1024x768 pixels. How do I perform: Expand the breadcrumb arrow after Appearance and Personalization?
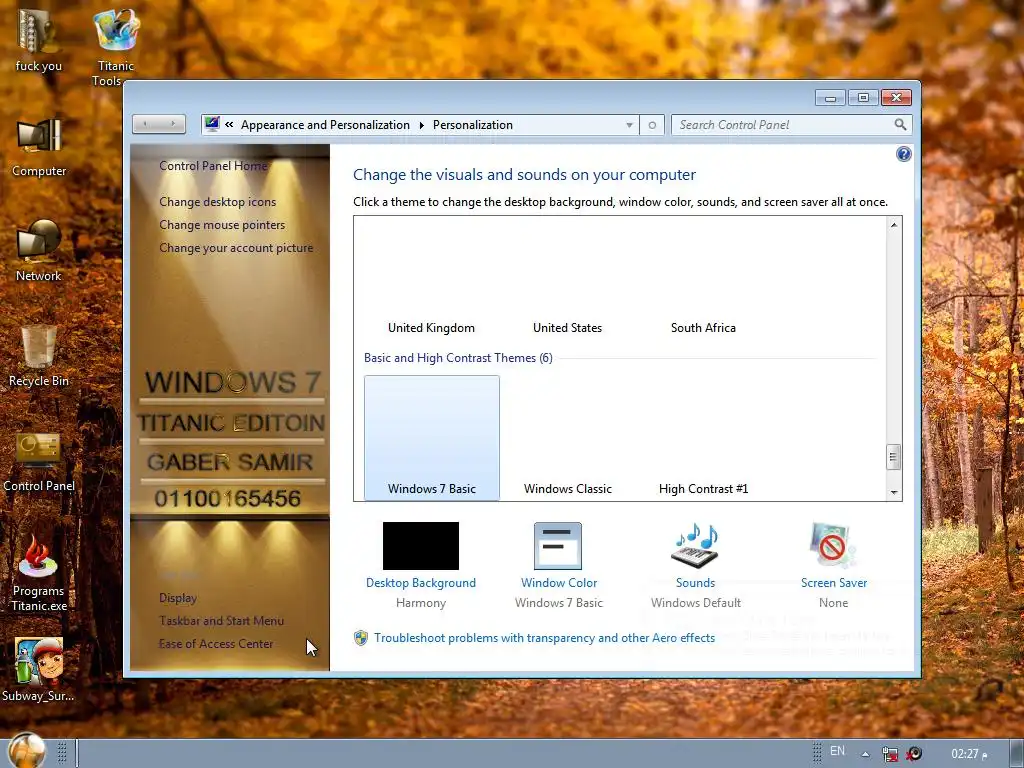[x=421, y=125]
